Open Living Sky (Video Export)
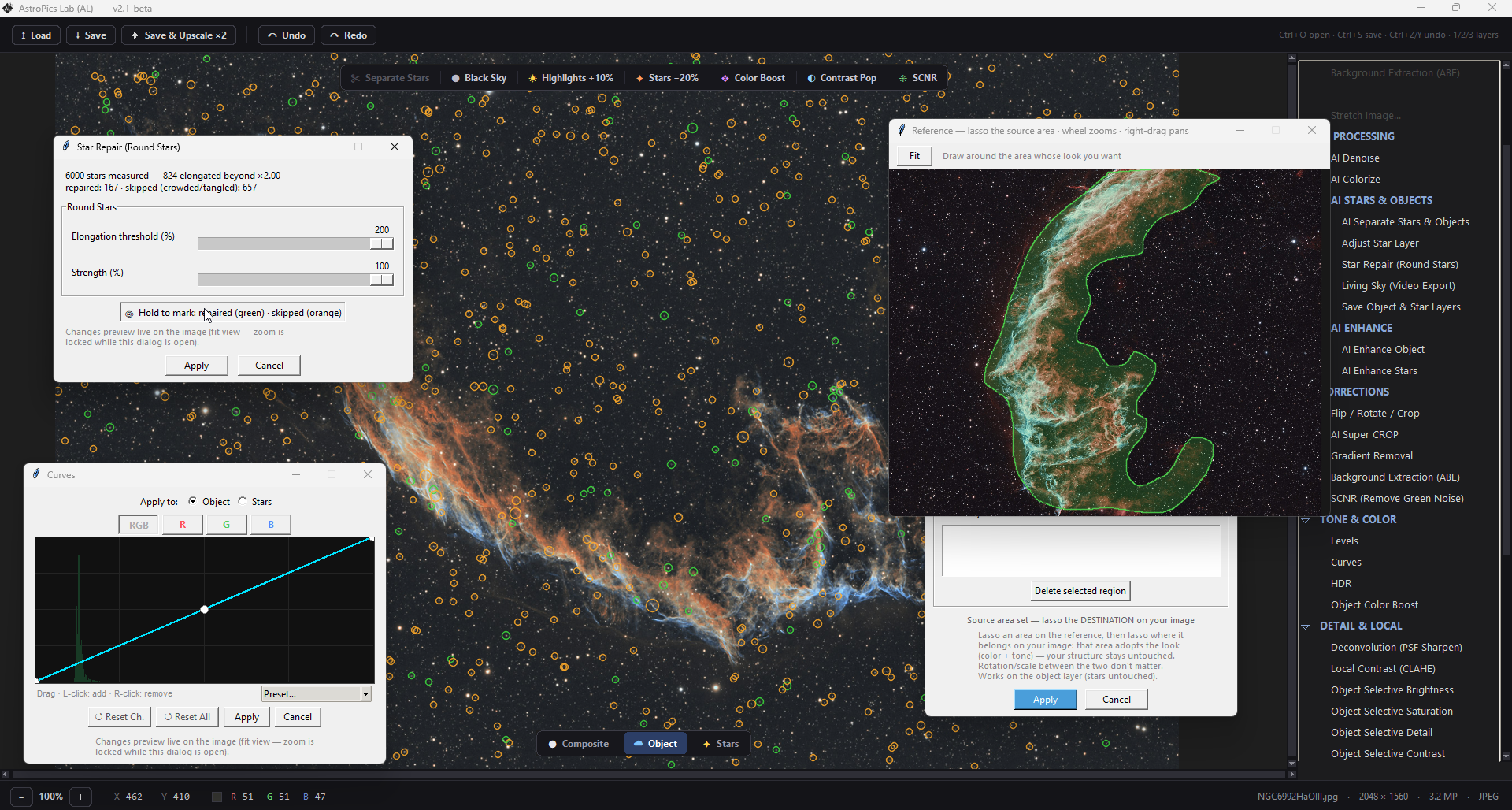The image size is (1512, 810). (x=1398, y=285)
